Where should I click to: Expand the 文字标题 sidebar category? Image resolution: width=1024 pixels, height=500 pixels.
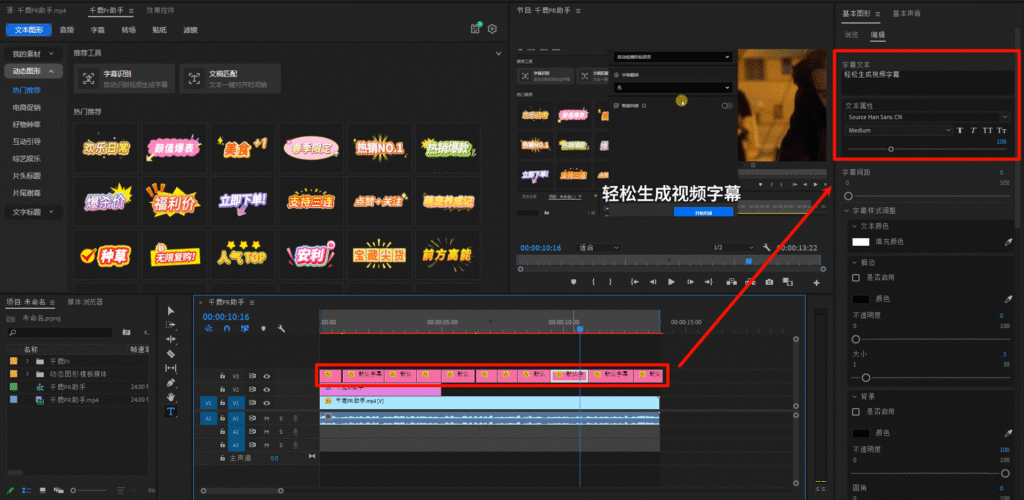click(x=34, y=212)
